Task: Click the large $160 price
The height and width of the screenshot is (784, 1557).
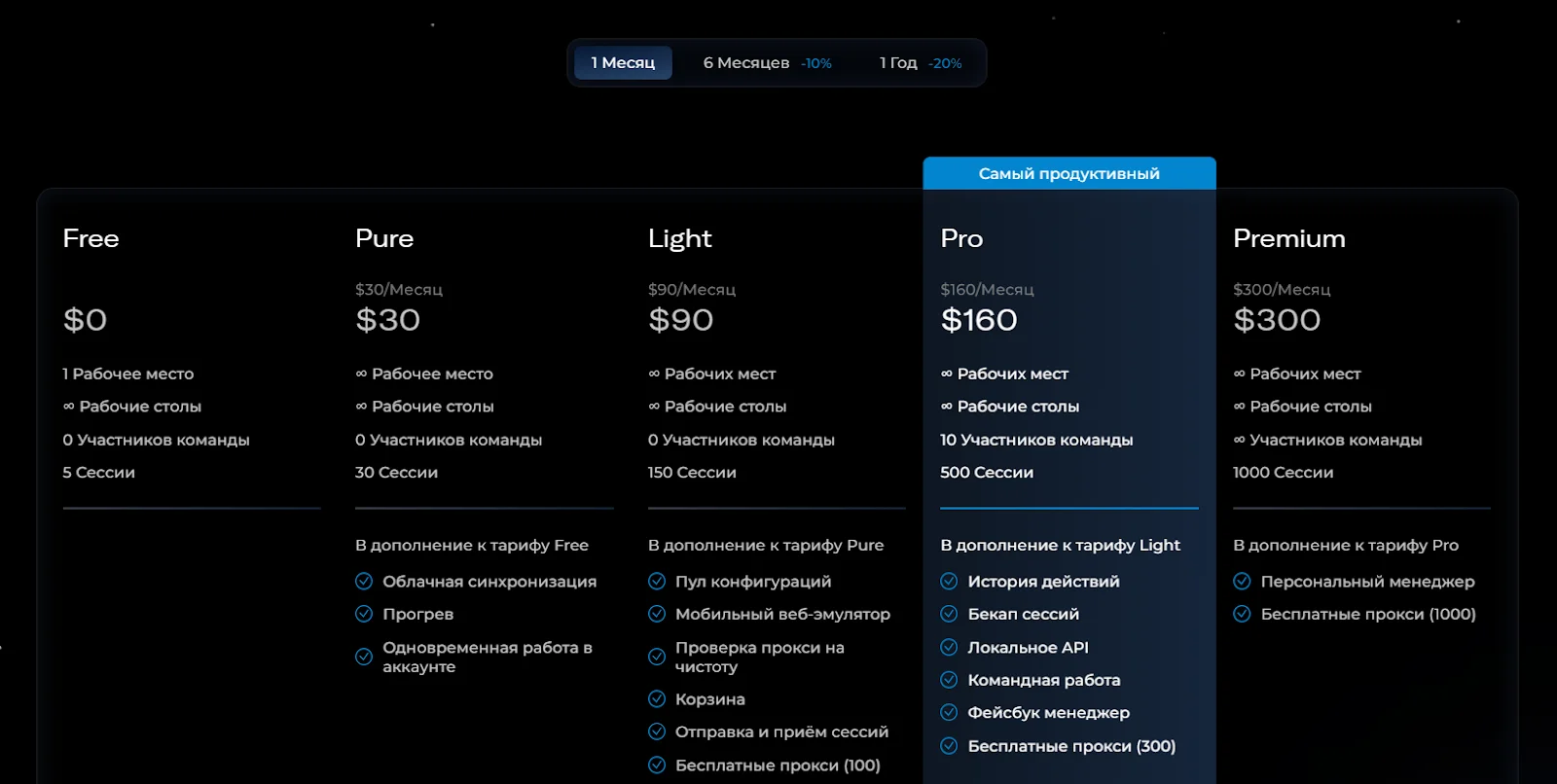Action: [979, 320]
